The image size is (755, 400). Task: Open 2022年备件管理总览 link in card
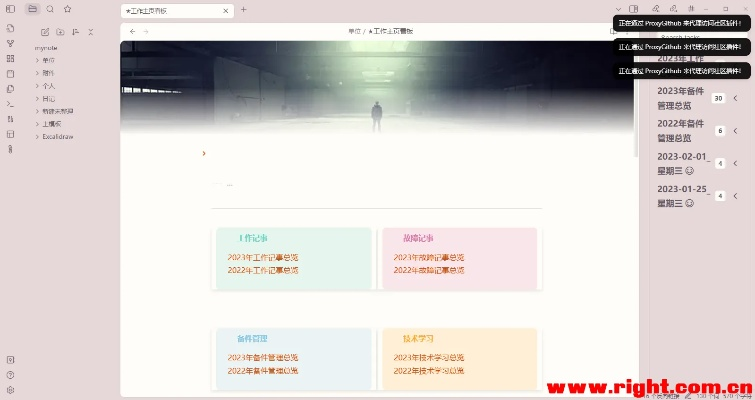[x=263, y=371]
